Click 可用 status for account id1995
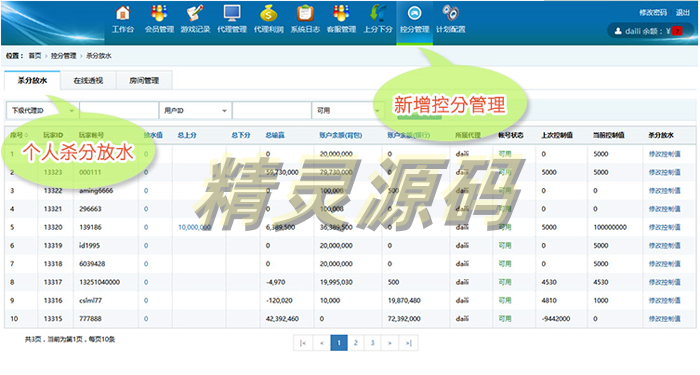 505,246
